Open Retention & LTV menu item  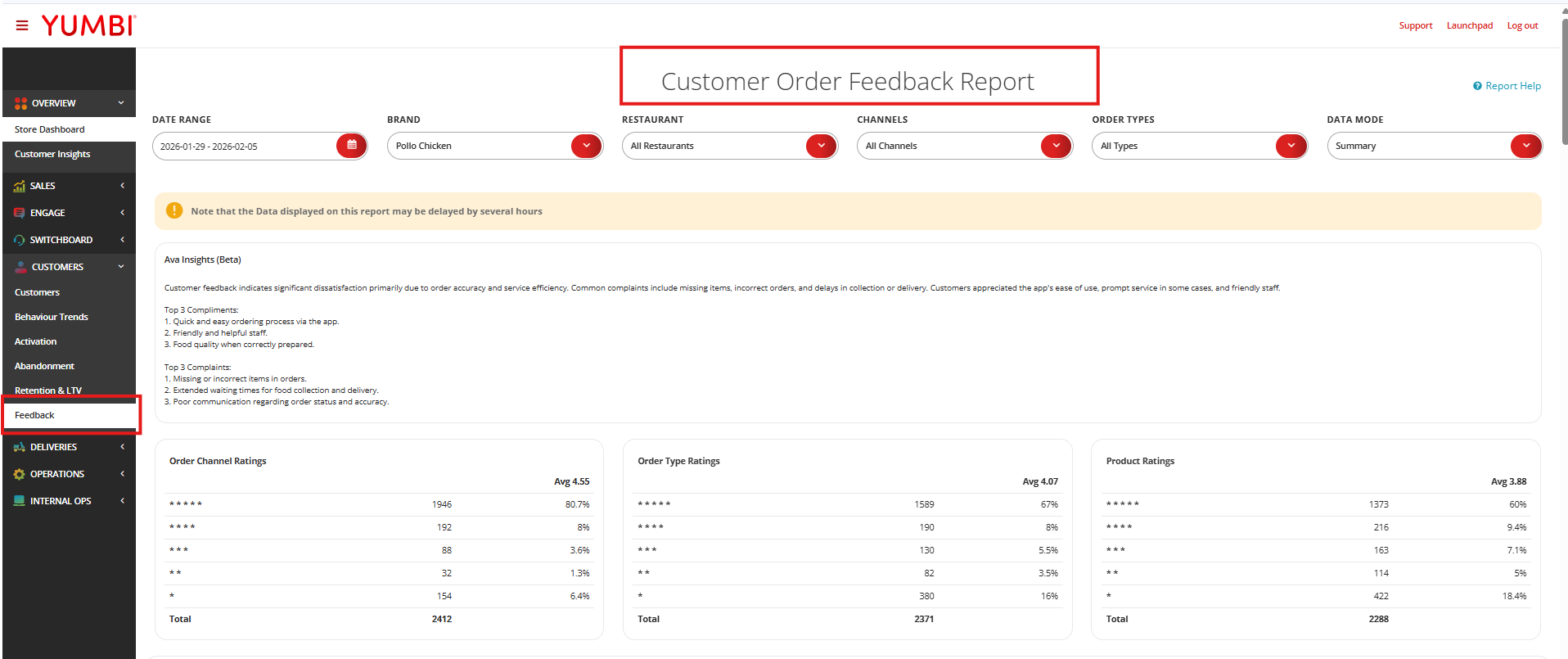tap(48, 390)
